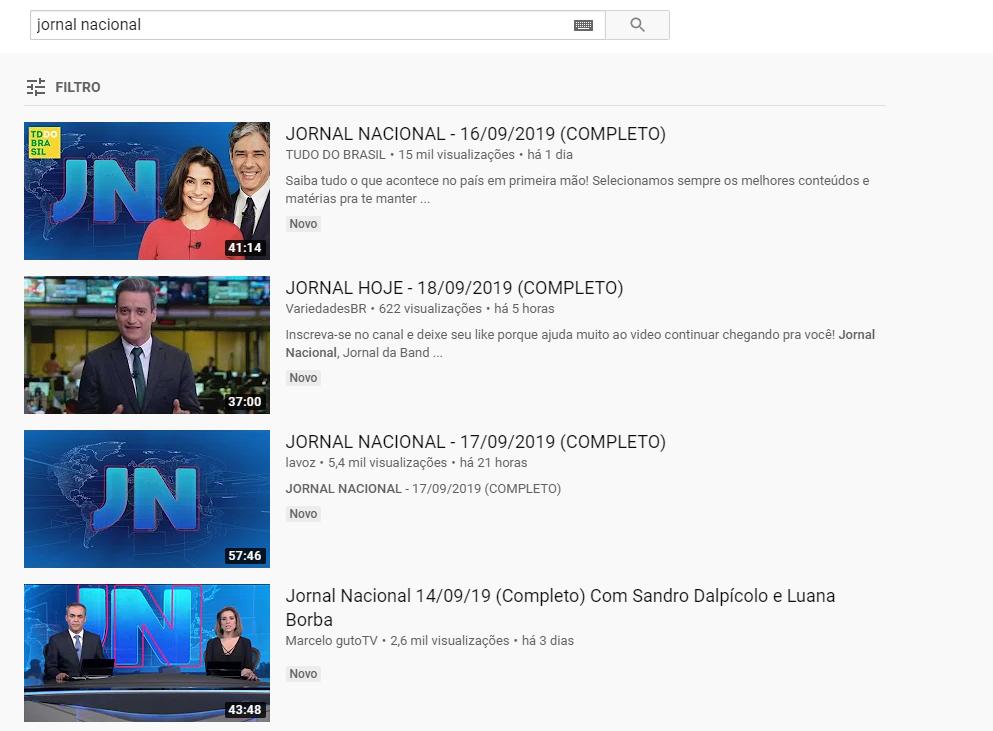Click title JORNAL NACIONAL - 17/09/2019 (COMPLETO)
Viewport: 993px width, 731px height.
476,442
